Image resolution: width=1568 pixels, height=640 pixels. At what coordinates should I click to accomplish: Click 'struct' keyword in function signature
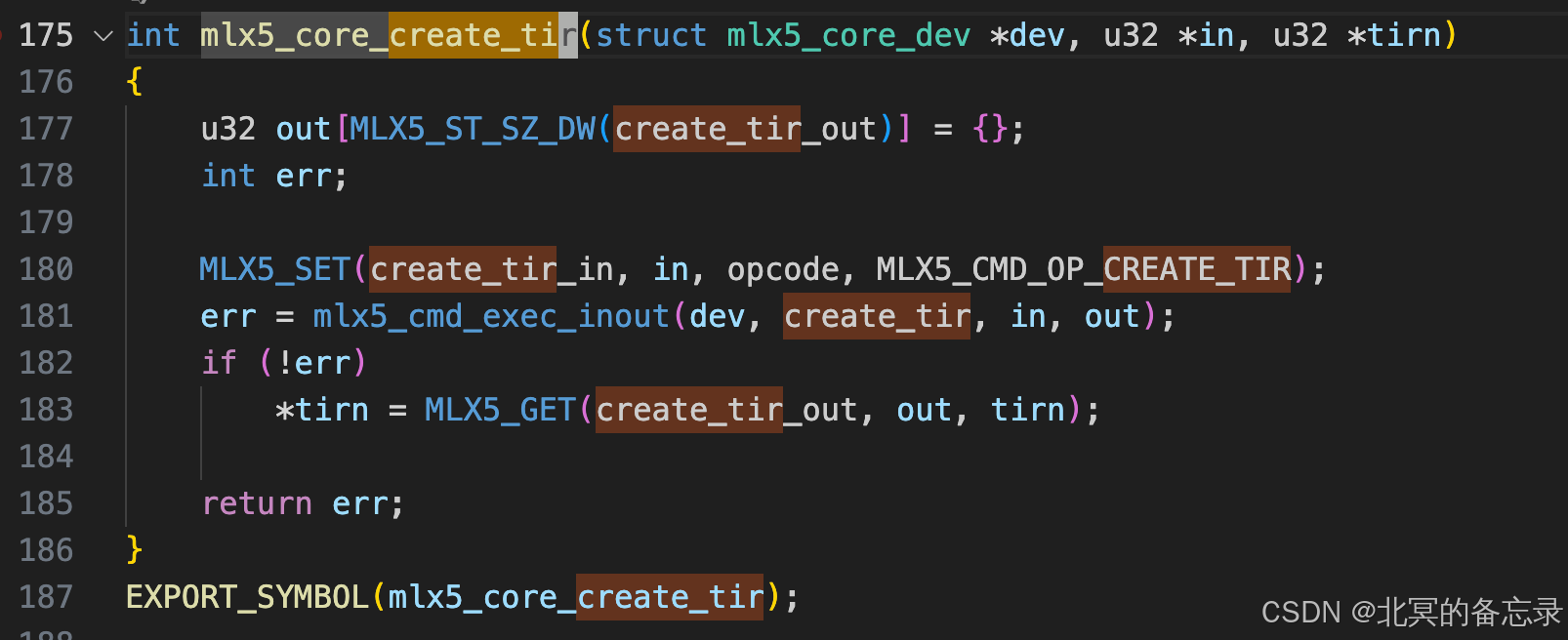(651, 36)
